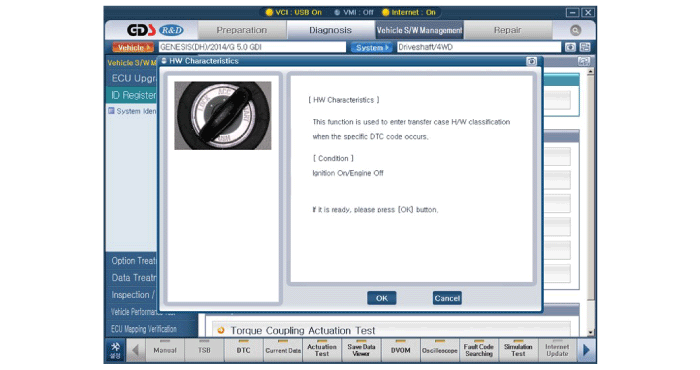Click the vertical scrollbar on the right

coord(590,201)
